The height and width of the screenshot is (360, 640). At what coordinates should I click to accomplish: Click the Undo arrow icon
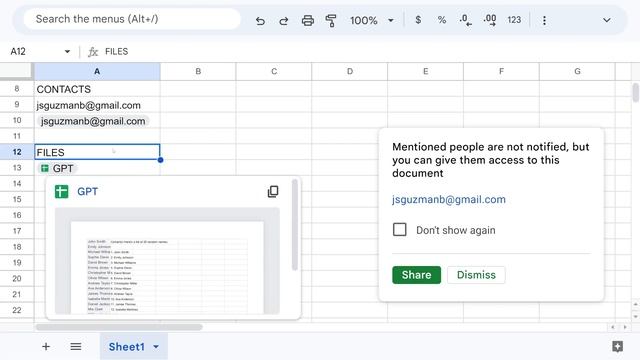click(260, 20)
